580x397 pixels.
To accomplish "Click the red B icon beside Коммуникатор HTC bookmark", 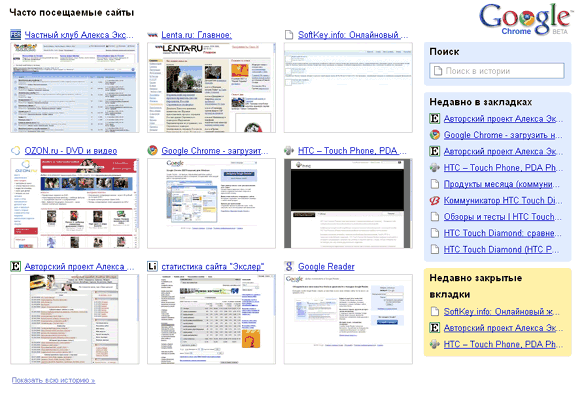I will pos(435,201).
